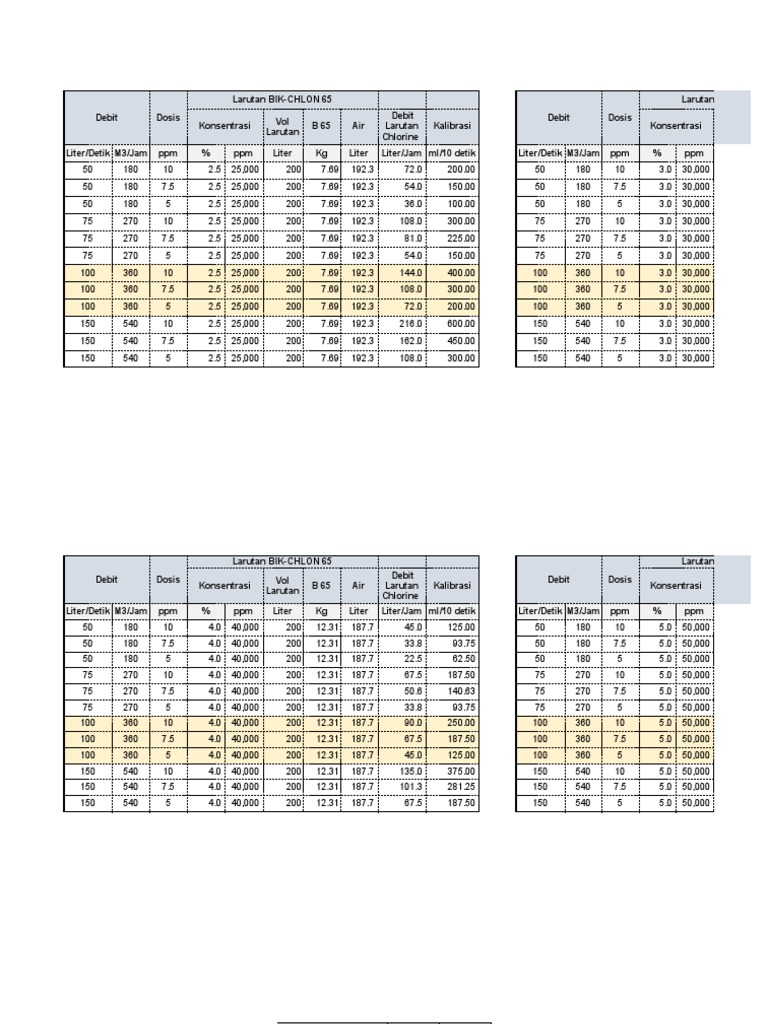
Task: Select the 144.0 Liter/Jam cell in top table
Action: (402, 273)
